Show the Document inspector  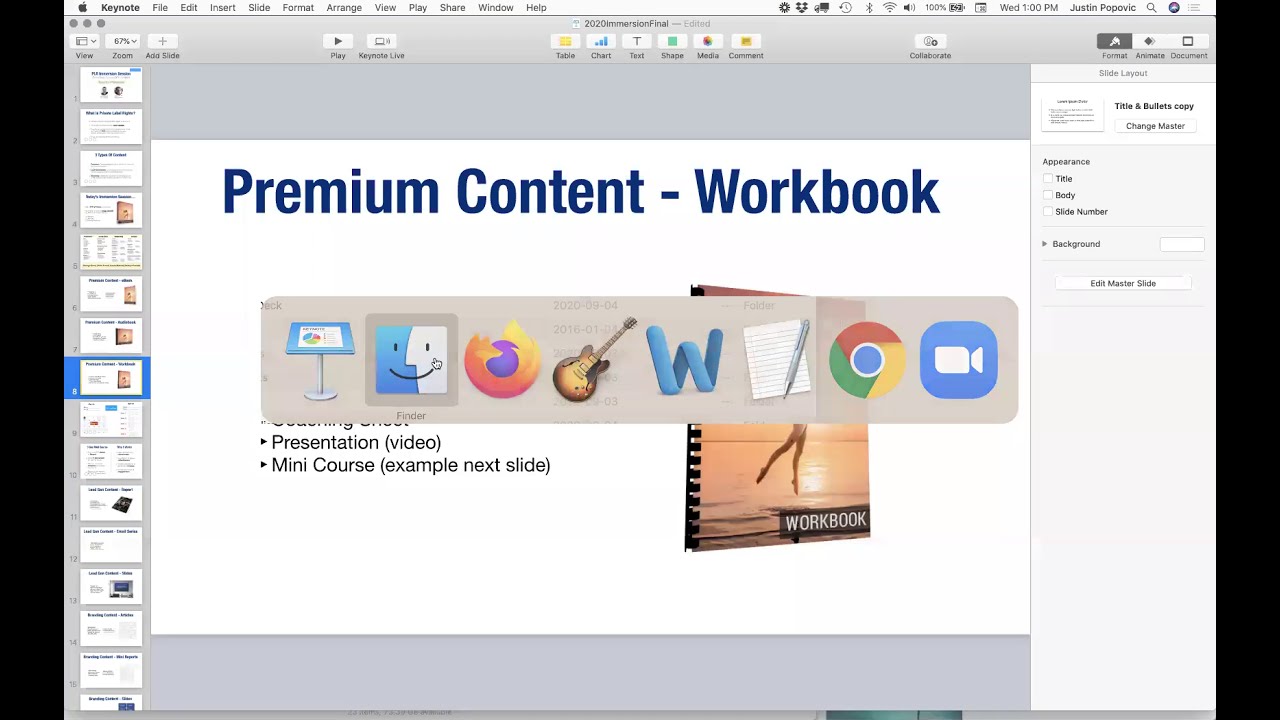tap(1188, 41)
